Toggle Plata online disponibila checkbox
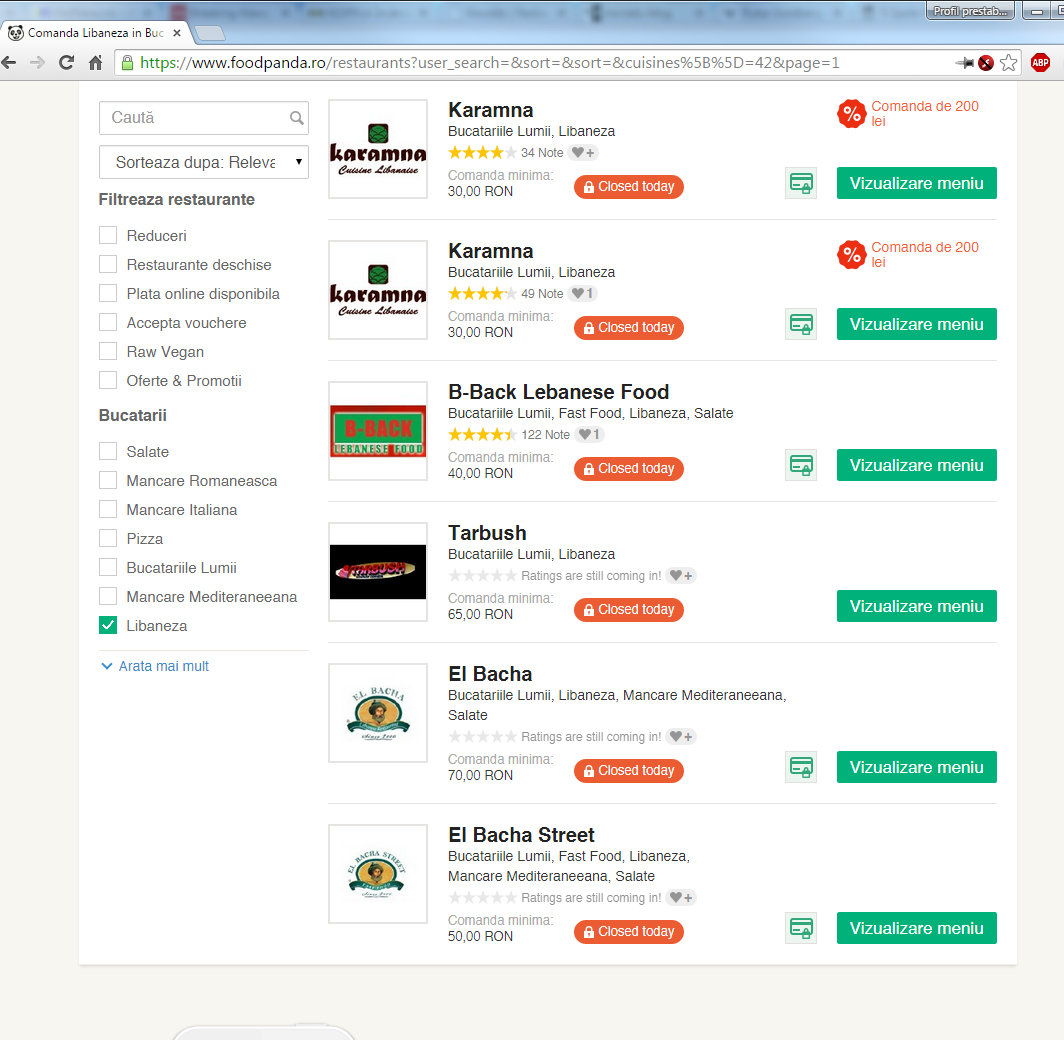This screenshot has width=1064, height=1040. [108, 294]
